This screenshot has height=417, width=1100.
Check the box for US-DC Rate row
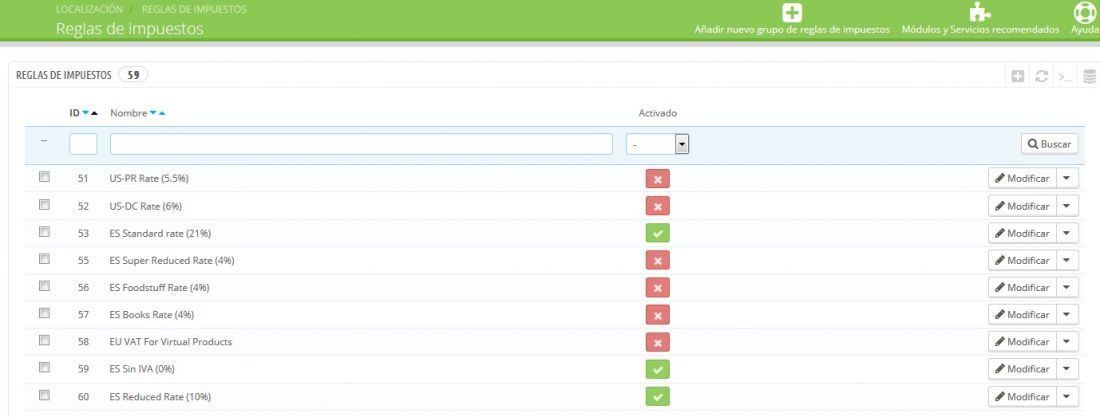(44, 204)
